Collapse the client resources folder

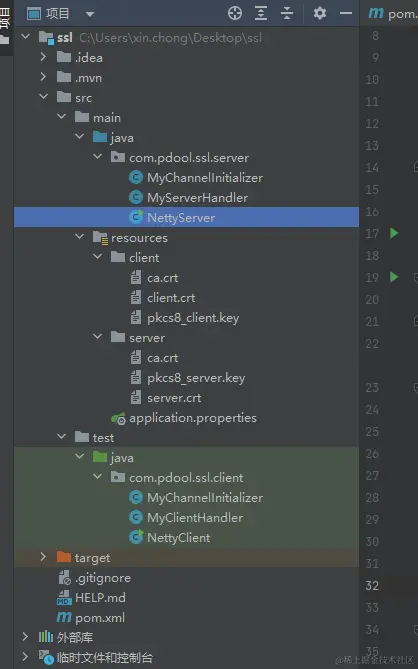[x=97, y=256]
